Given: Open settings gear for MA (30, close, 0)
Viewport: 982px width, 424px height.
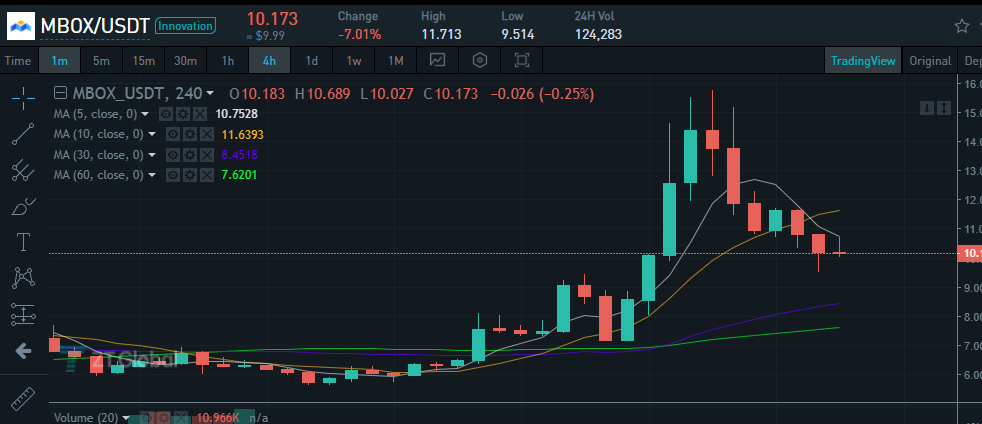Looking at the screenshot, I should click(190, 155).
